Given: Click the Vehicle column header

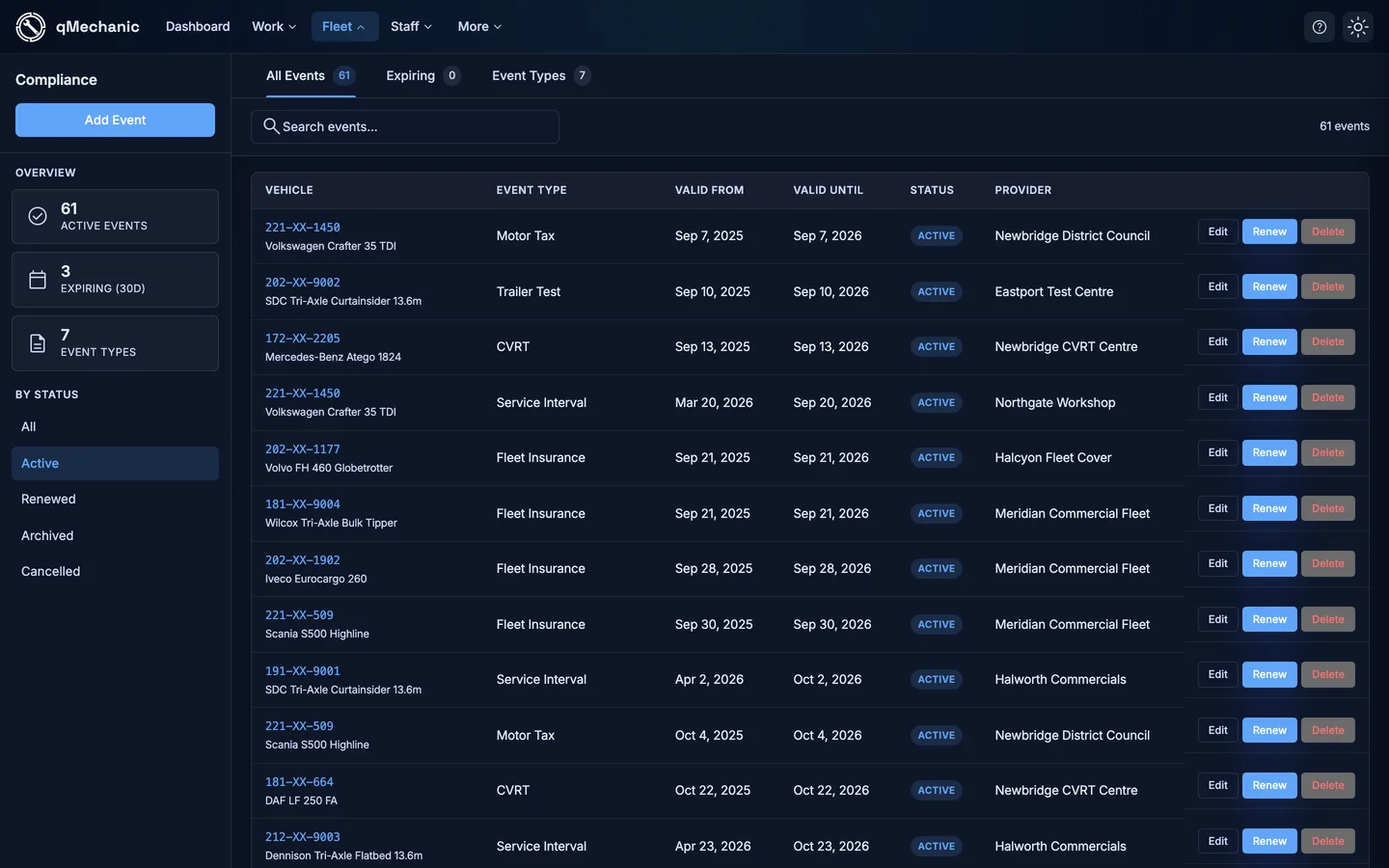Looking at the screenshot, I should click(289, 190).
